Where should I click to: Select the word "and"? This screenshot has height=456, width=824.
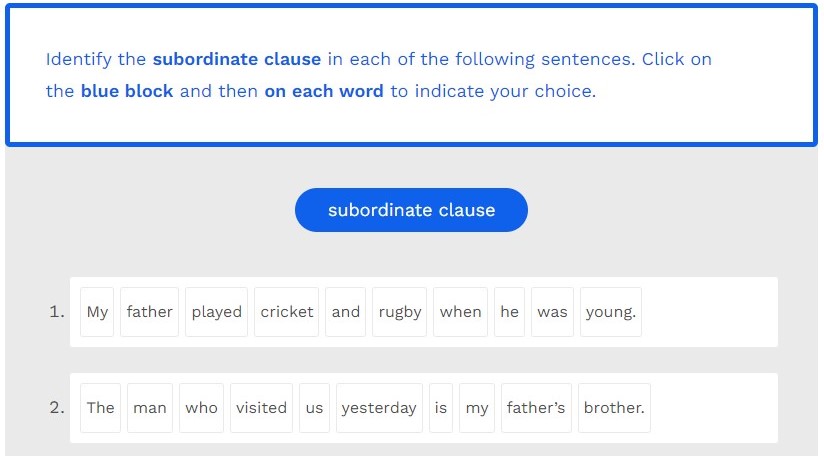pos(346,312)
